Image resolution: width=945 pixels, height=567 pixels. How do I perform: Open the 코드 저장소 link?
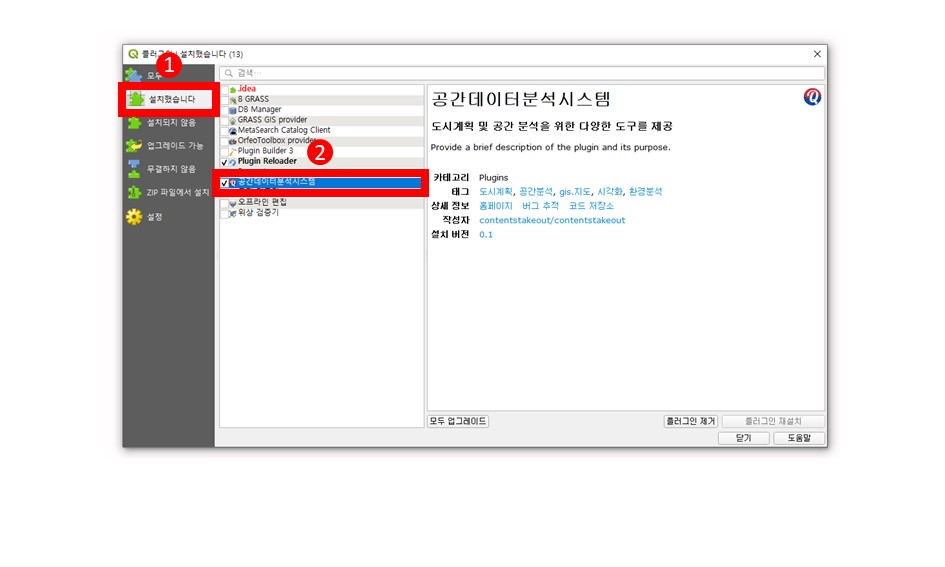[x=591, y=206]
